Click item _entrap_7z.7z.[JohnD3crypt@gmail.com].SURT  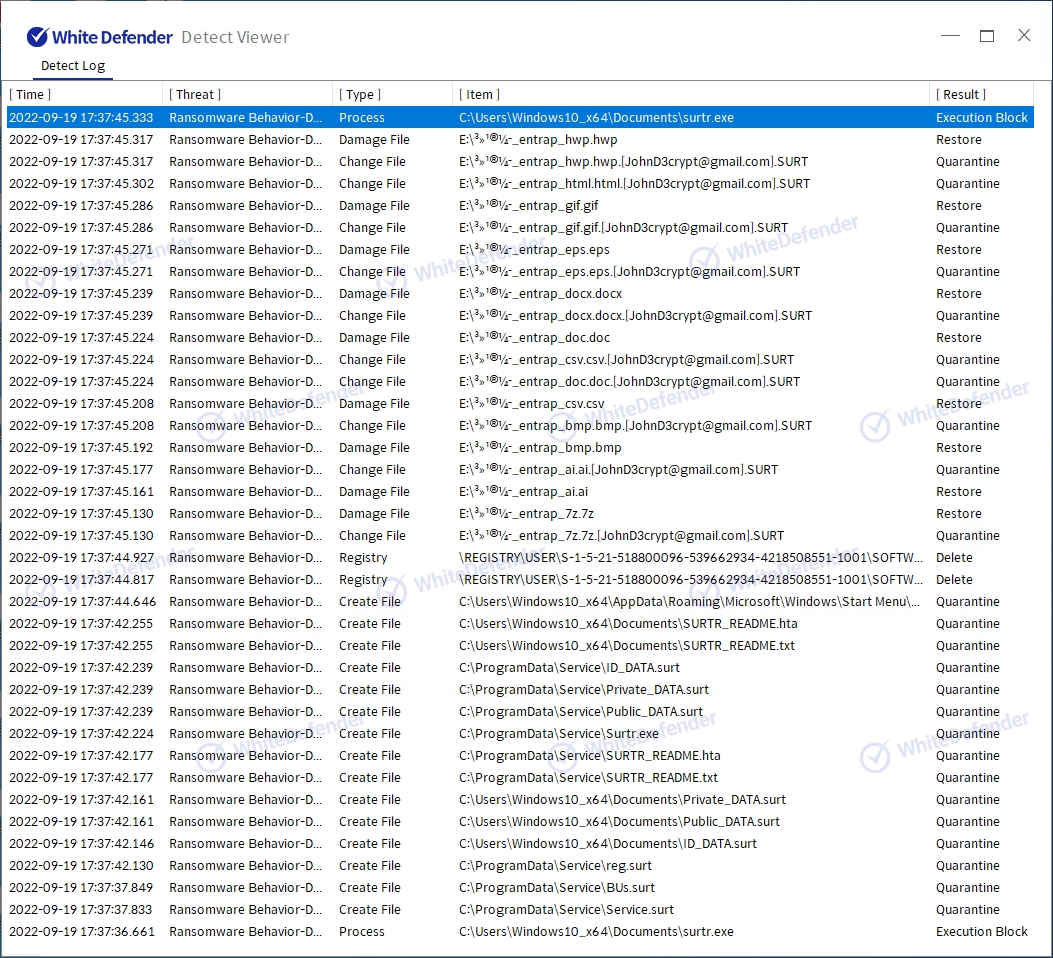(621, 536)
